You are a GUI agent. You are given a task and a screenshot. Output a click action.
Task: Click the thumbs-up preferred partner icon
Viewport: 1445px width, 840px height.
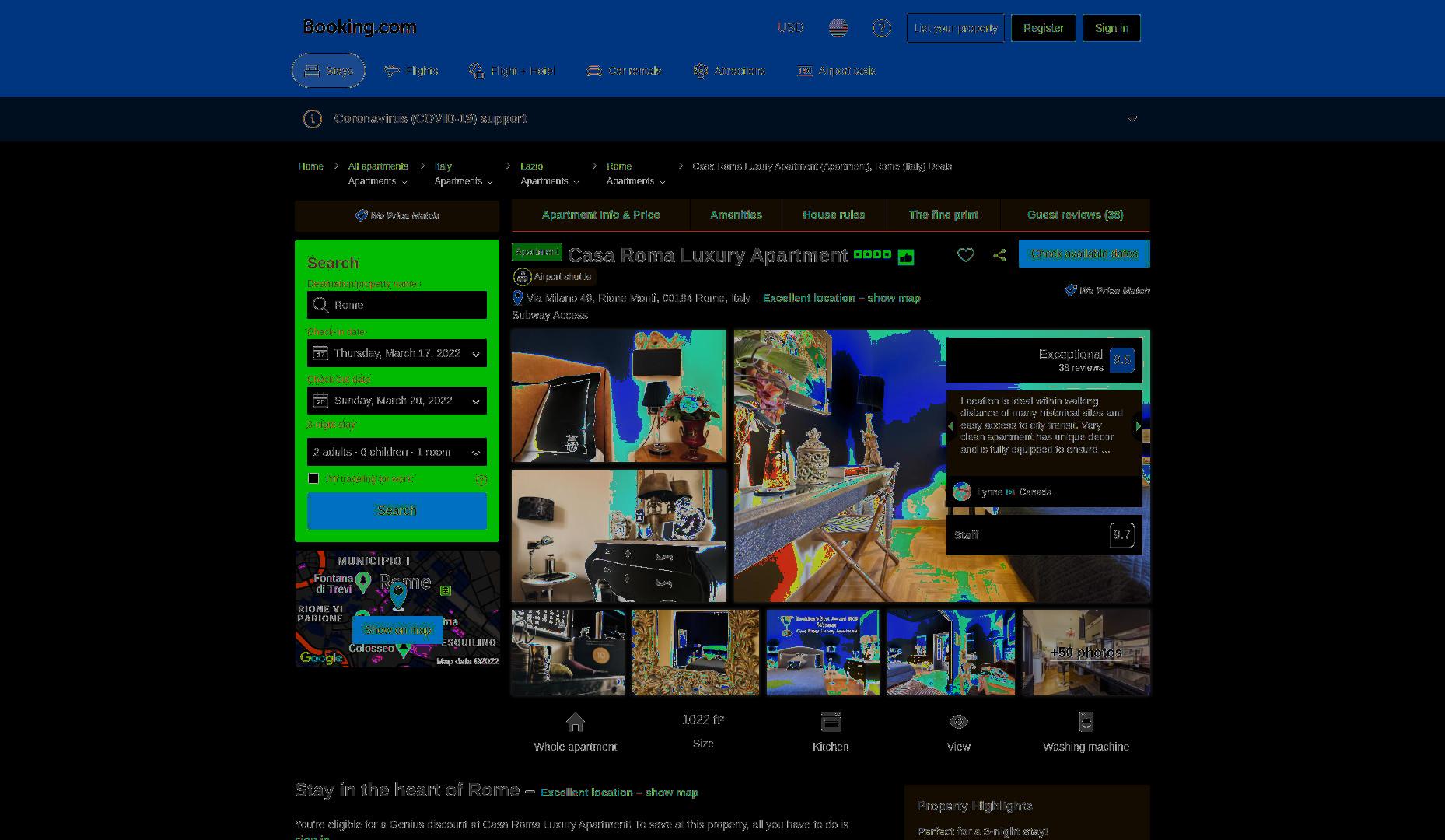pyautogui.click(x=906, y=256)
